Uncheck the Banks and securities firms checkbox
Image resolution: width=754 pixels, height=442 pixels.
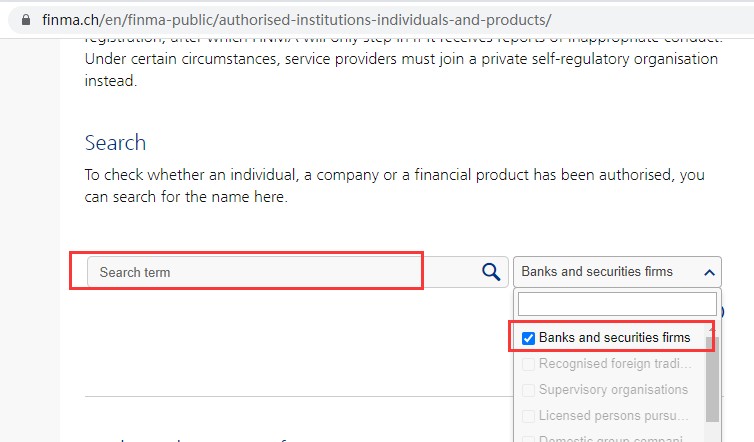pyautogui.click(x=529, y=338)
